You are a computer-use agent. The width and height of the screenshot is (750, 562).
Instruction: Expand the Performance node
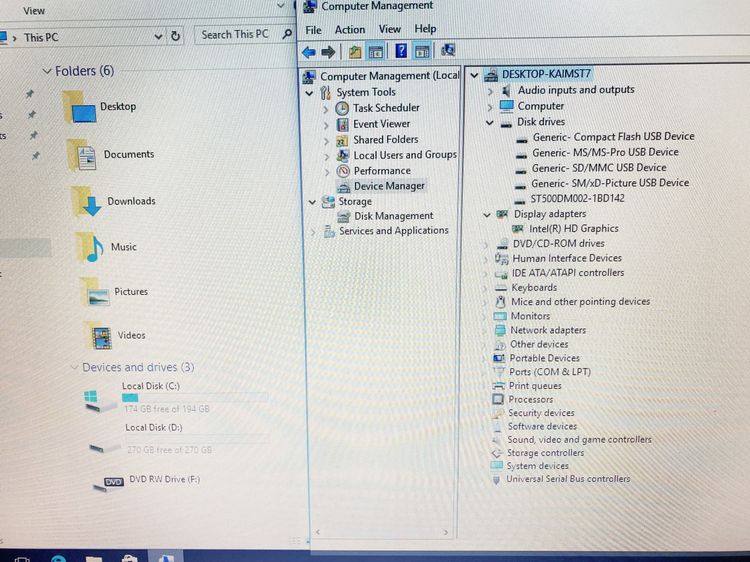coord(327,172)
